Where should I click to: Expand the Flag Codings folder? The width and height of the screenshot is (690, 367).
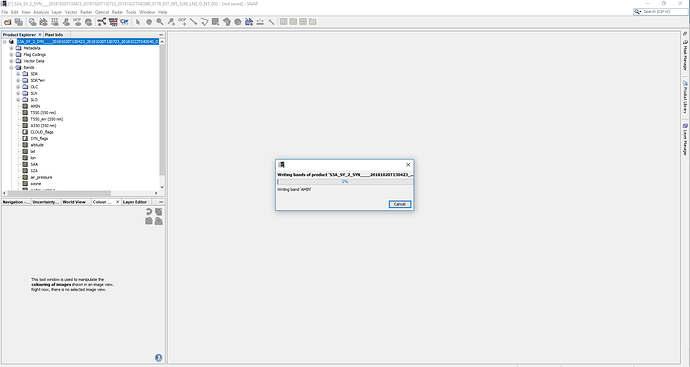click(x=11, y=55)
